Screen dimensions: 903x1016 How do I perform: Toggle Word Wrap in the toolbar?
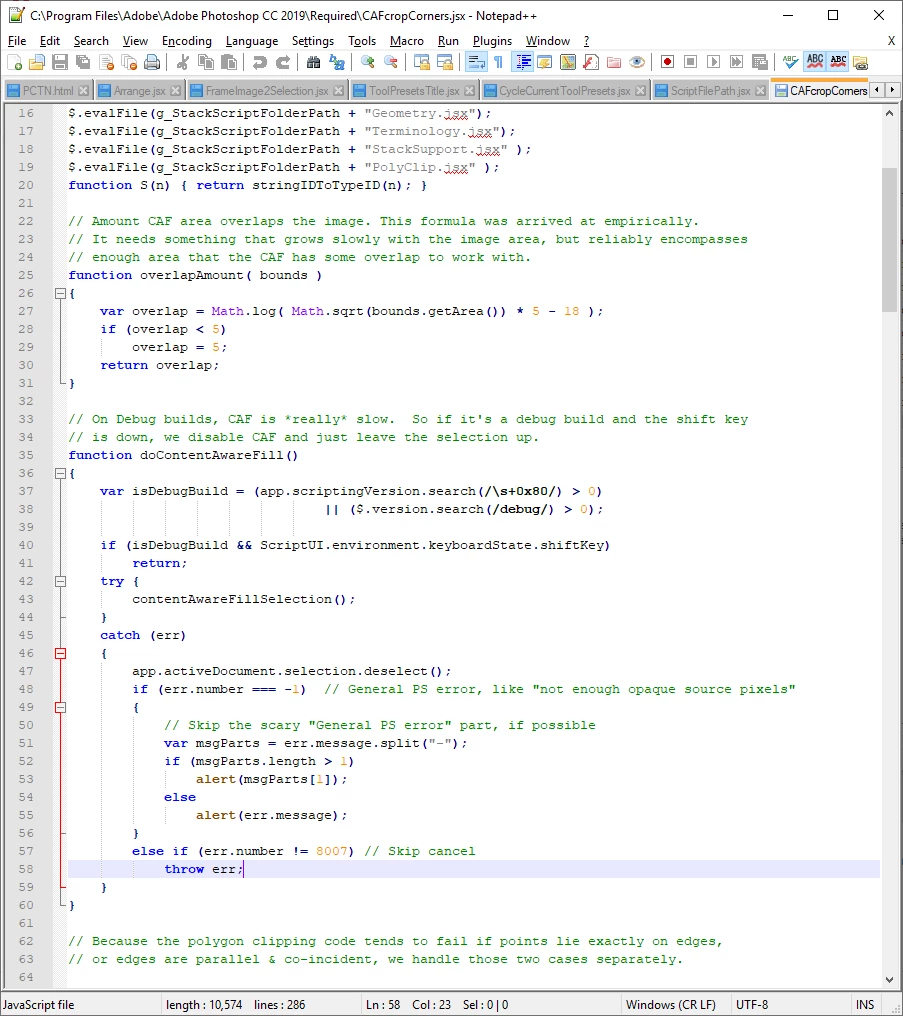(475, 62)
